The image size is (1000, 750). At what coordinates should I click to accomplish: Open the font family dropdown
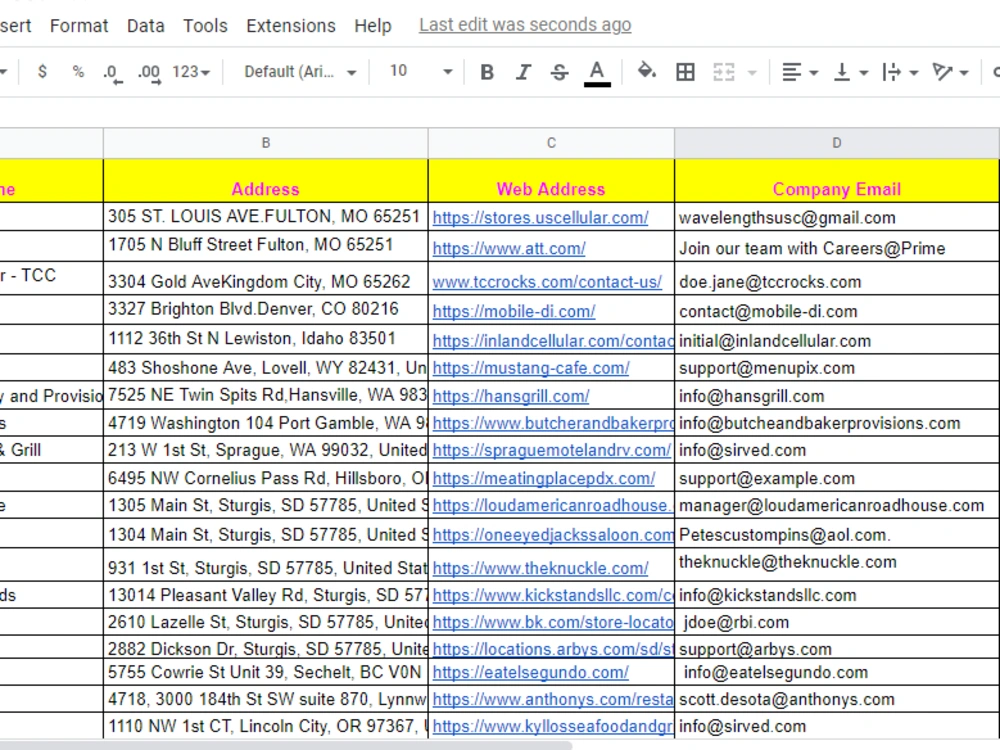pyautogui.click(x=300, y=71)
